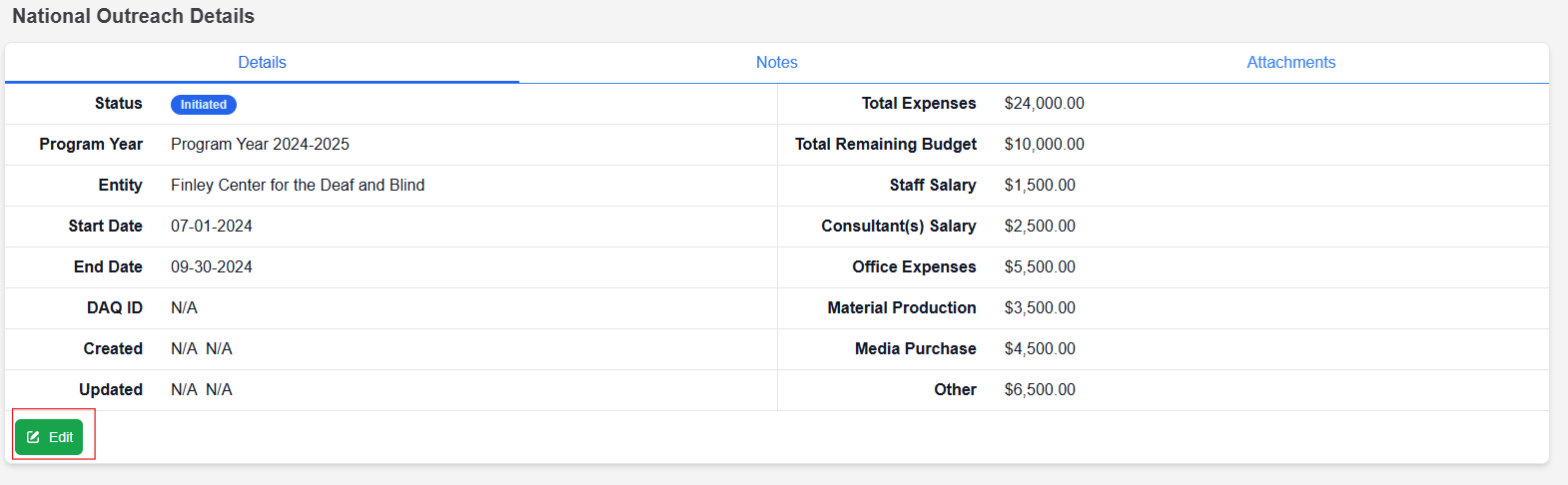Click the Consultant(s) Salary amount $2,500.00
1568x485 pixels.
(1040, 226)
